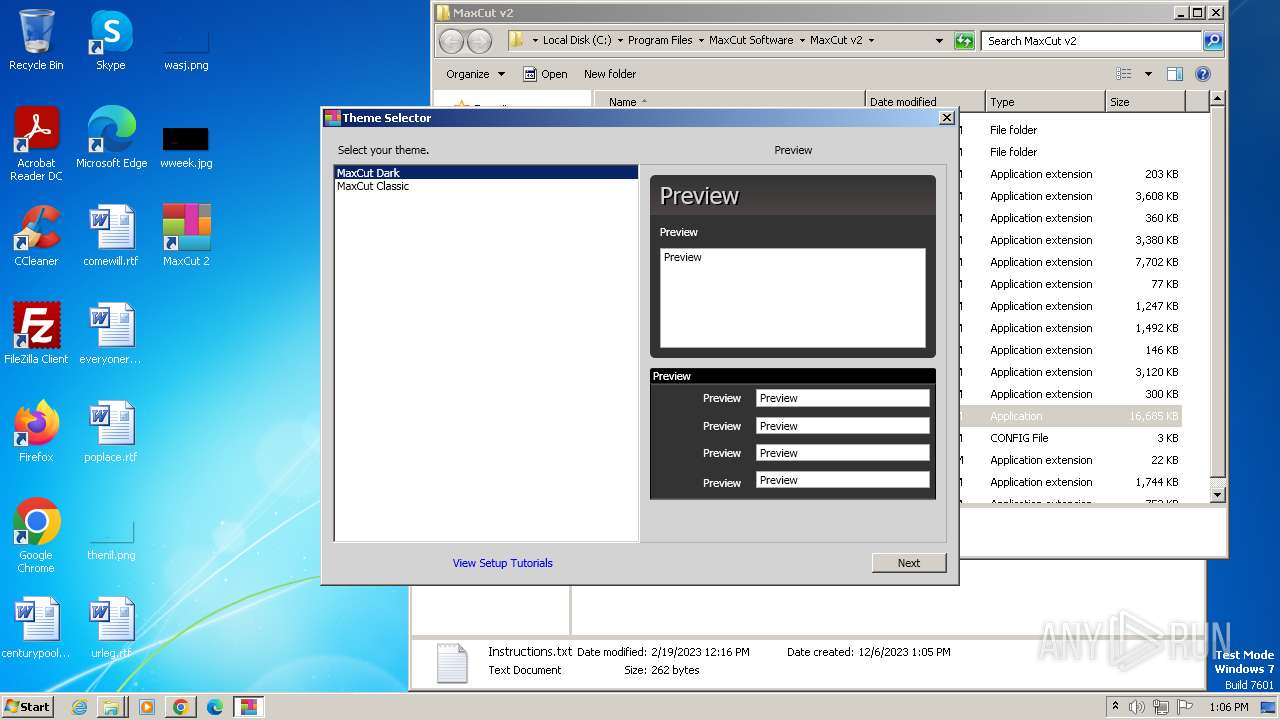Open the MaxCut 2 desktop shortcut
This screenshot has width=1280, height=720.
(186, 236)
